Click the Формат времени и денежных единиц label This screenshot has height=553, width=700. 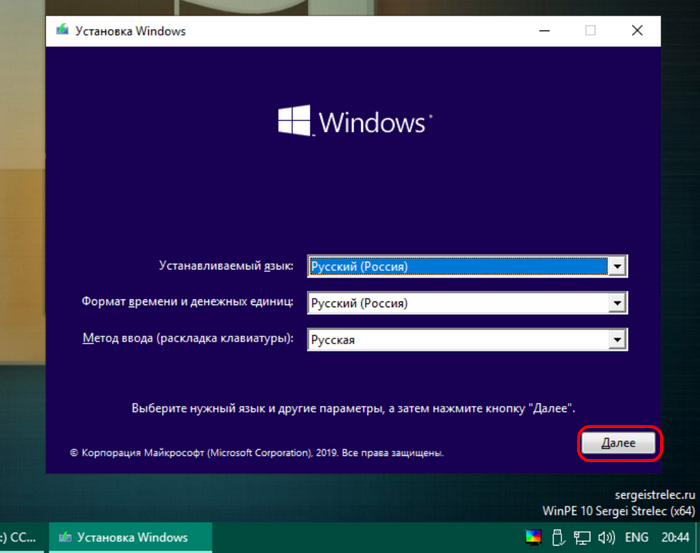(188, 302)
